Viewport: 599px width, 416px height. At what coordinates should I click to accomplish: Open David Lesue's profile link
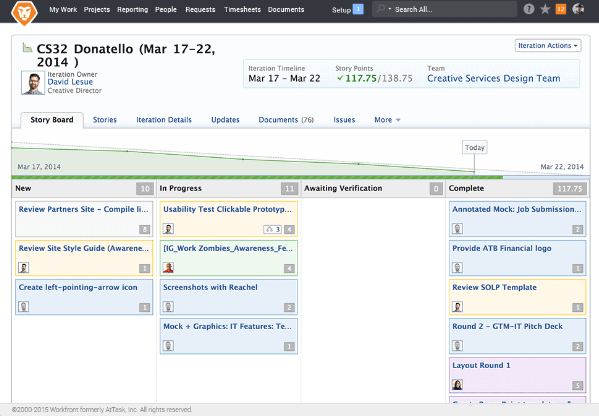point(70,82)
